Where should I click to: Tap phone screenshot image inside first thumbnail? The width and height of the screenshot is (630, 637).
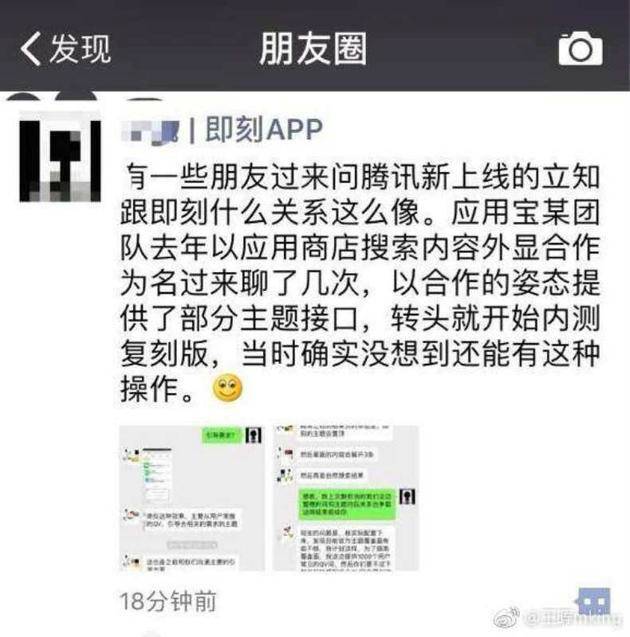point(157,476)
